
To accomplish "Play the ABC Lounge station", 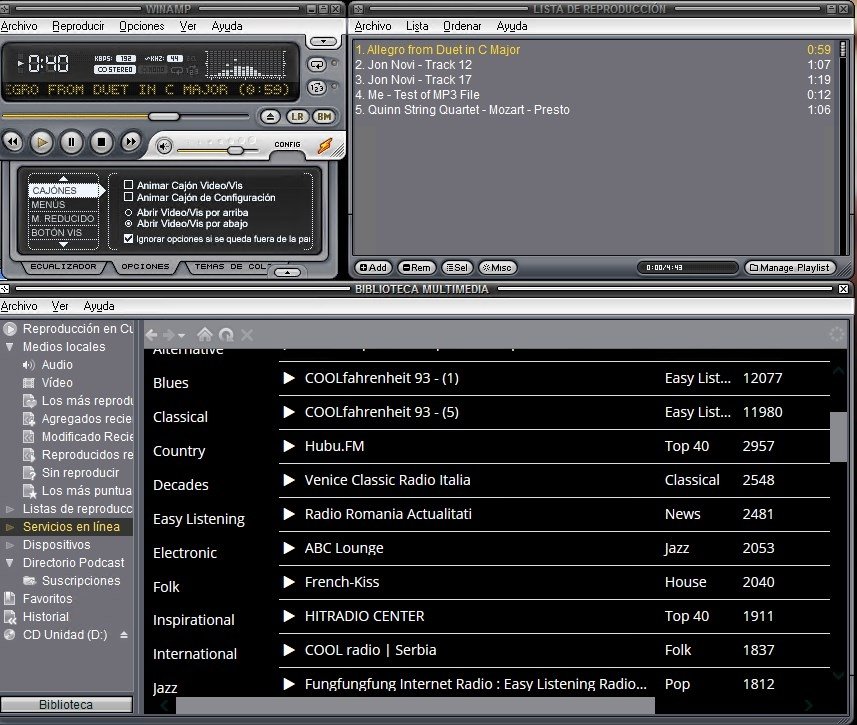I will [x=289, y=548].
